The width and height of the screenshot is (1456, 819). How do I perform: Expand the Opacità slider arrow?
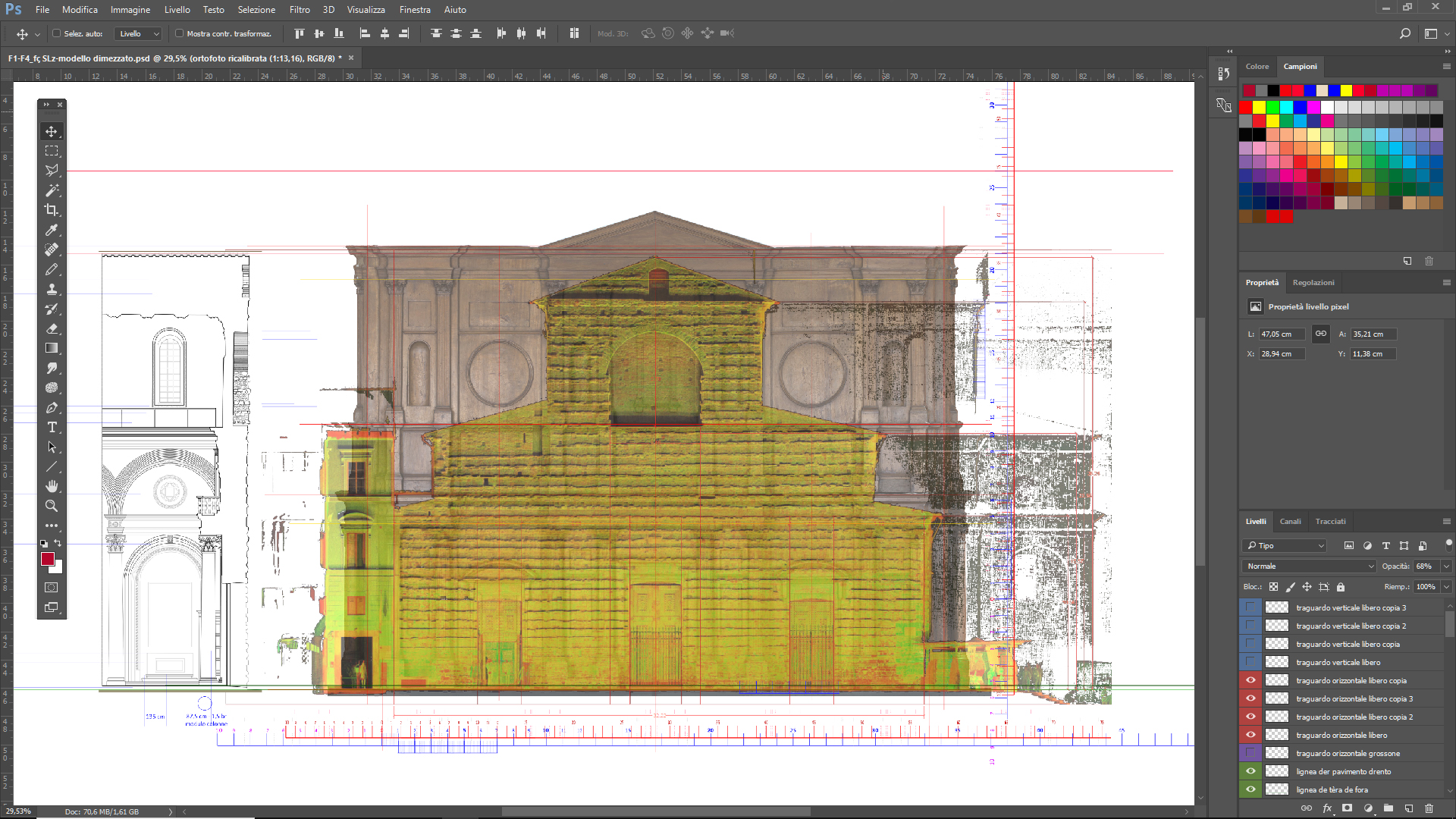pyautogui.click(x=1446, y=566)
